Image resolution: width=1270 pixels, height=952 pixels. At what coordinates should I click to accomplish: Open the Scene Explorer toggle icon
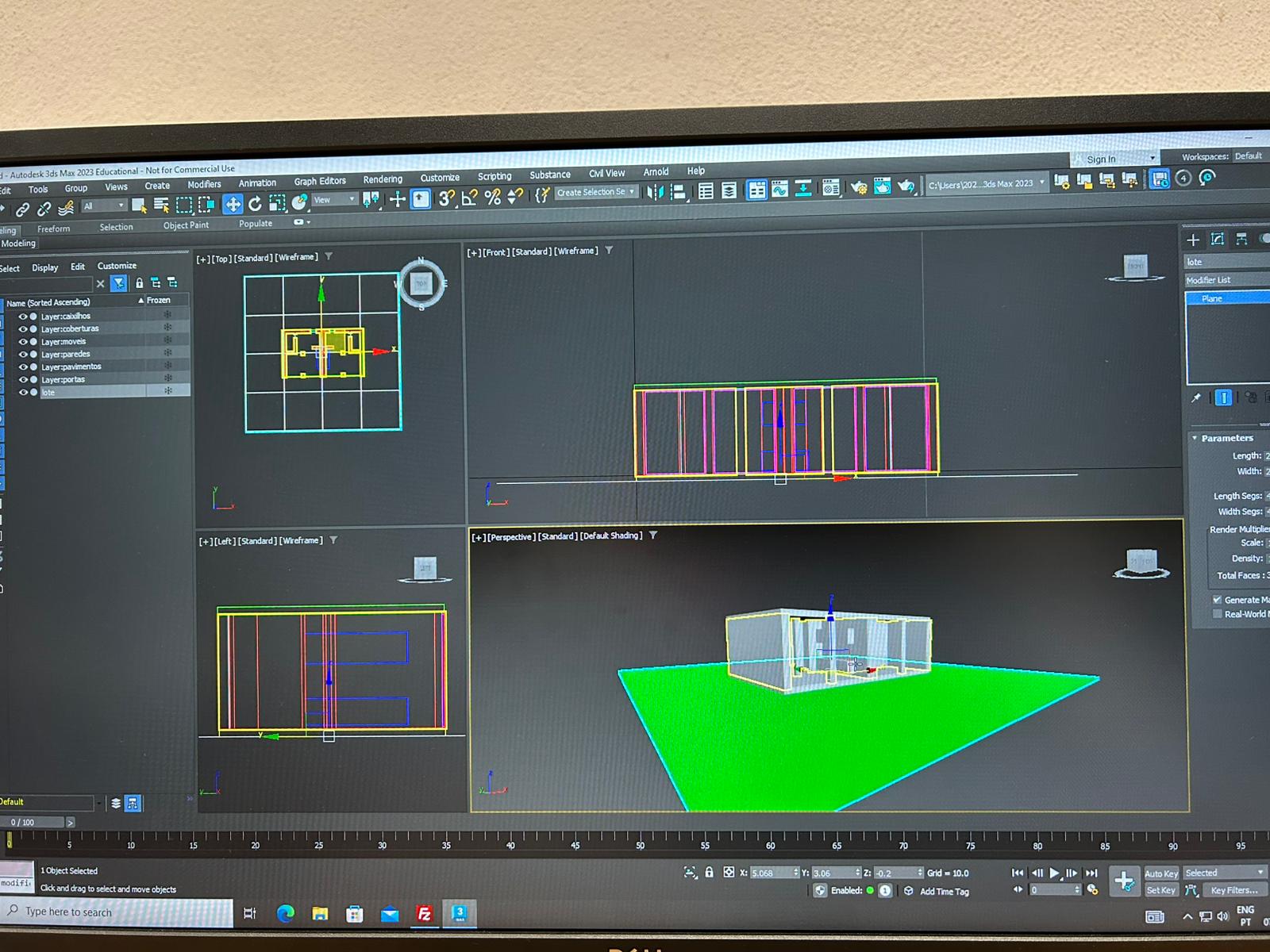point(706,191)
